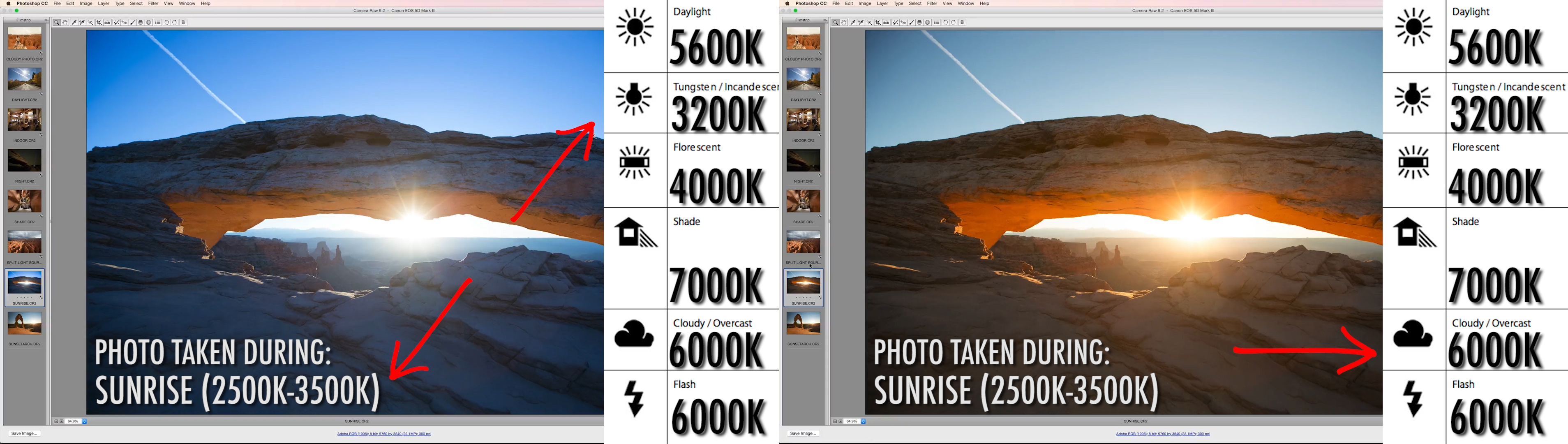Open File menu in left menu bar
1568x444 pixels.
(57, 4)
